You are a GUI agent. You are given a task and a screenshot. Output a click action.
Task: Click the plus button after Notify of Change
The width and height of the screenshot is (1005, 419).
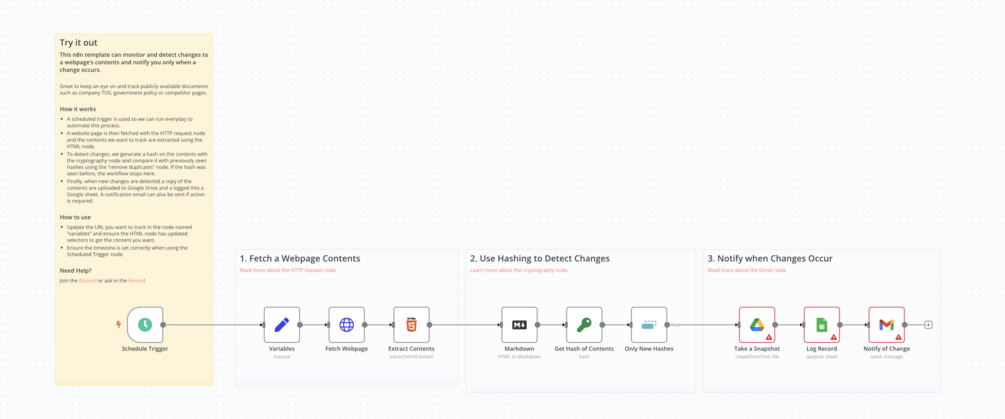928,325
